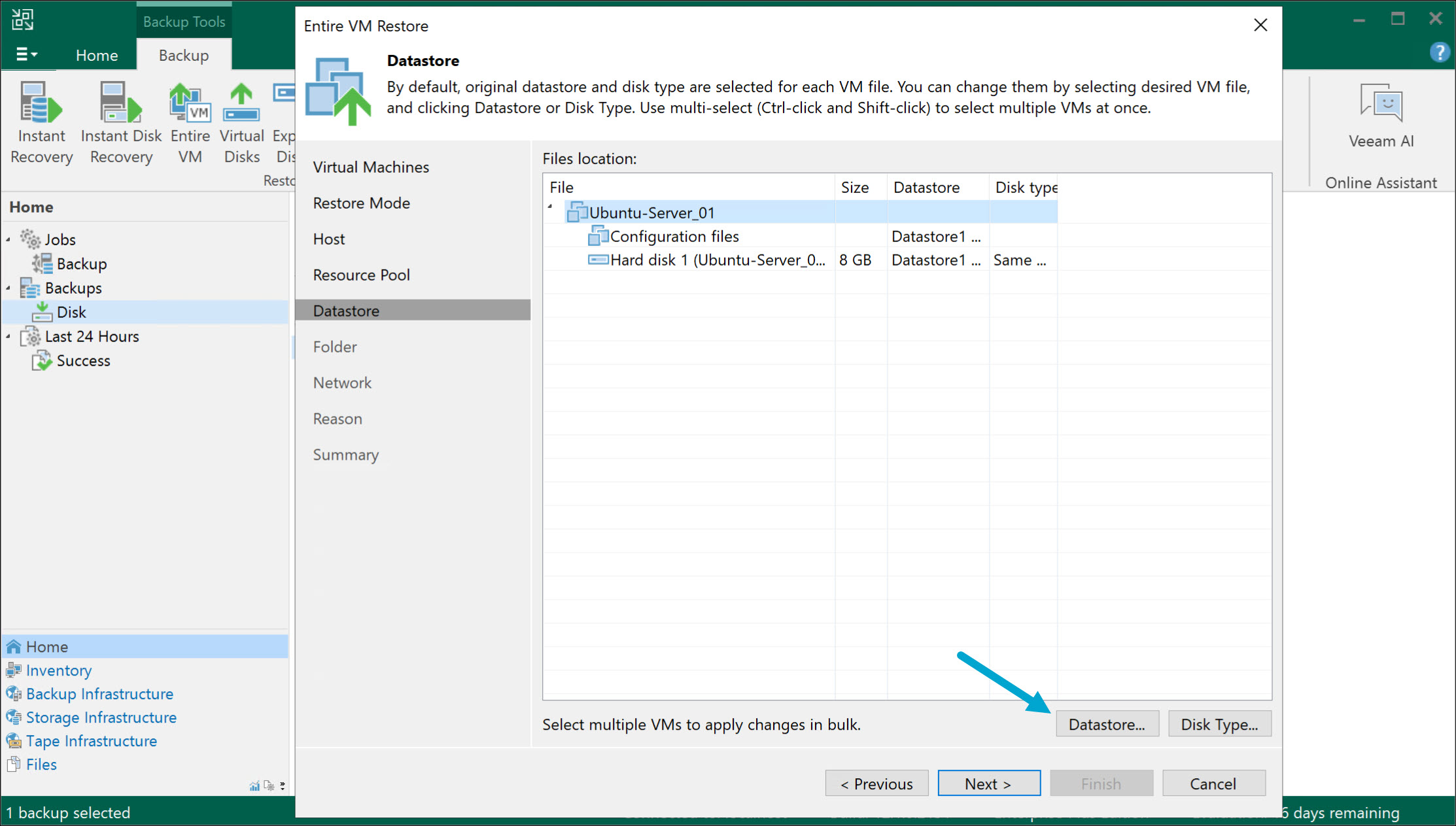This screenshot has height=826, width=1456.
Task: Collapse the Jobs tree node
Action: pyautogui.click(x=9, y=239)
